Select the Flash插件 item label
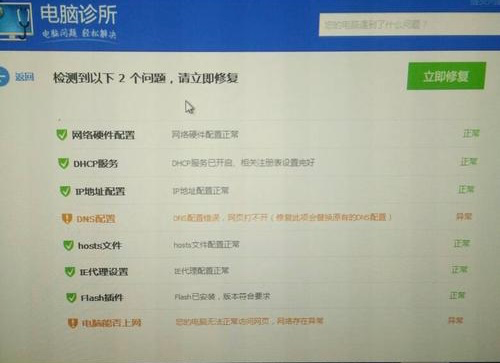 coord(102,298)
